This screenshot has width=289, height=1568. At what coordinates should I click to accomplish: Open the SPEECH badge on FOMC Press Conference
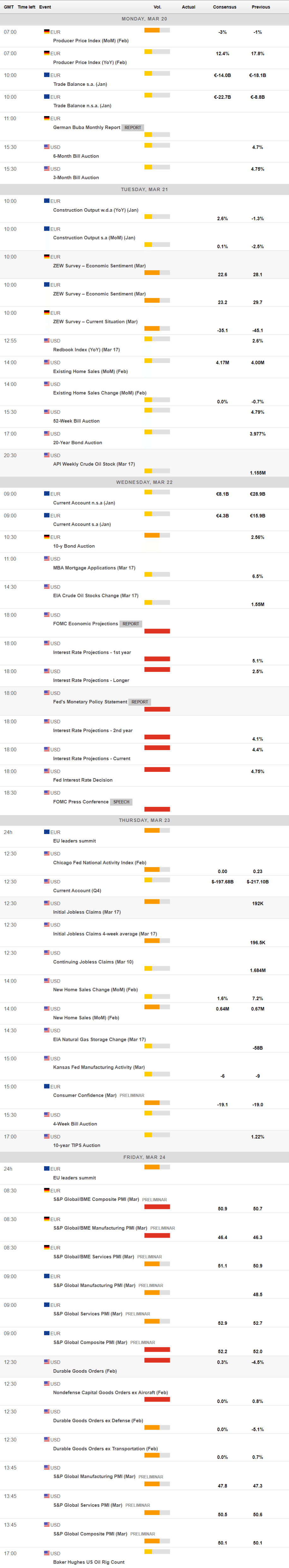(x=121, y=802)
